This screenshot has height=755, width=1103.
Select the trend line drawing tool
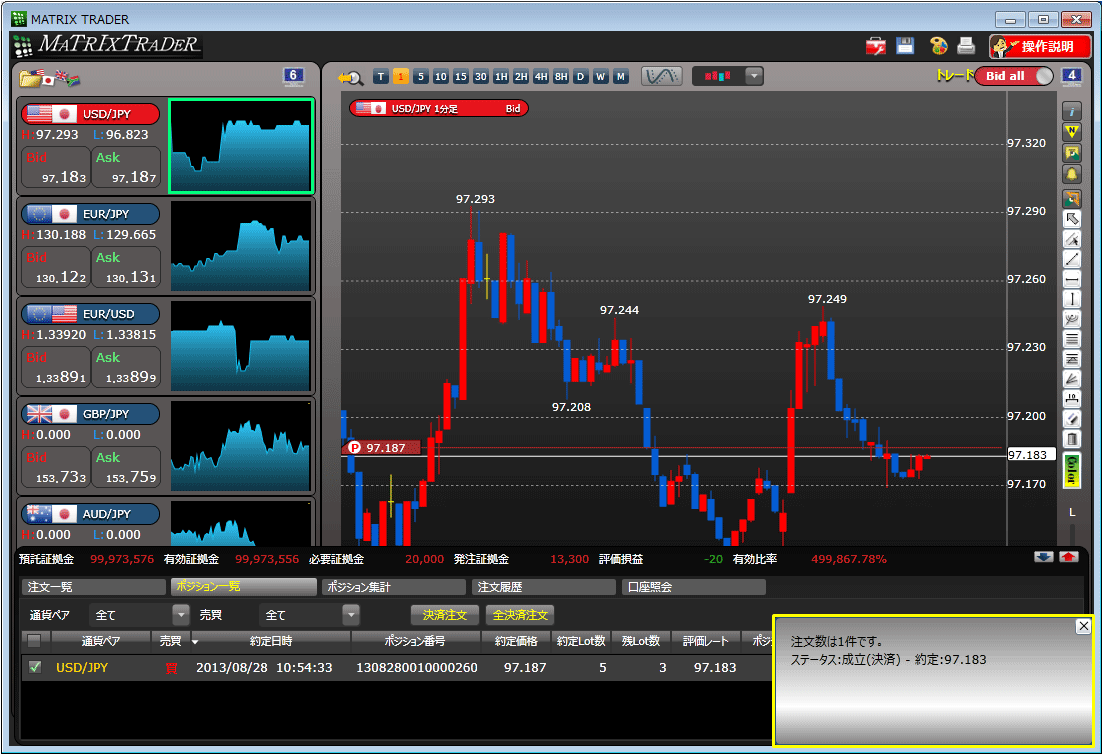pyautogui.click(x=1071, y=260)
